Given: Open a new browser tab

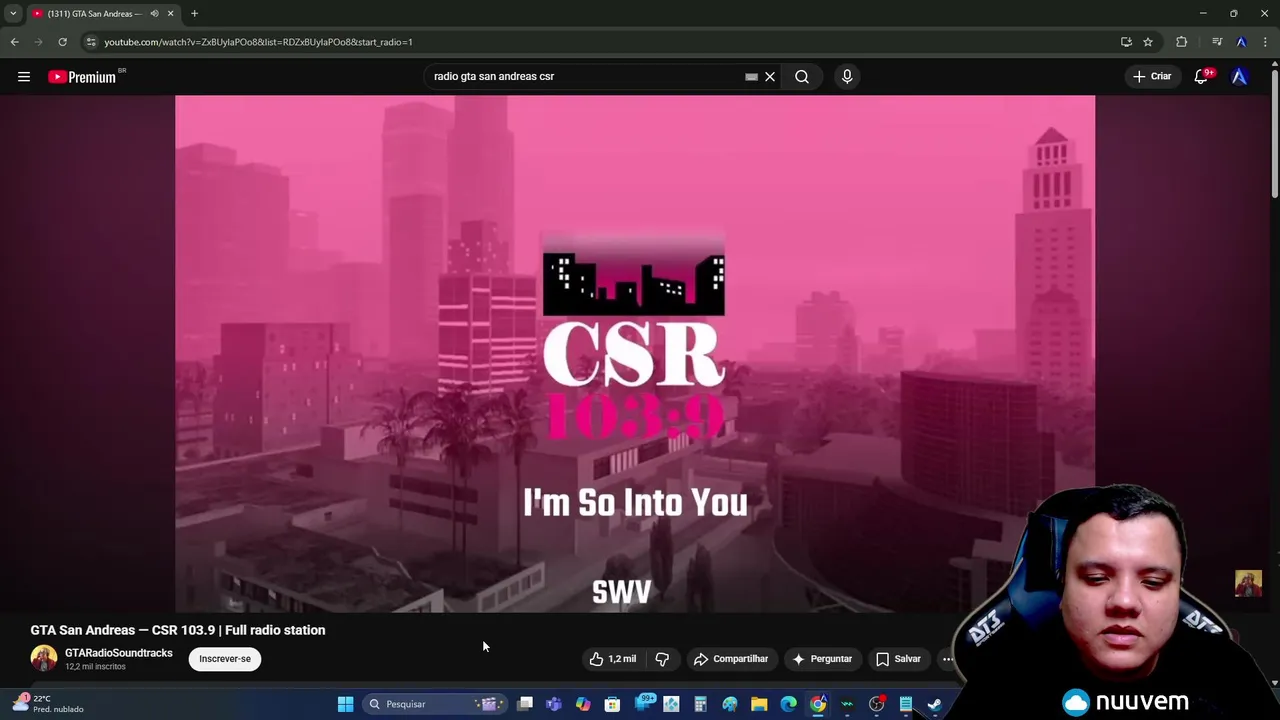Looking at the screenshot, I should point(194,13).
